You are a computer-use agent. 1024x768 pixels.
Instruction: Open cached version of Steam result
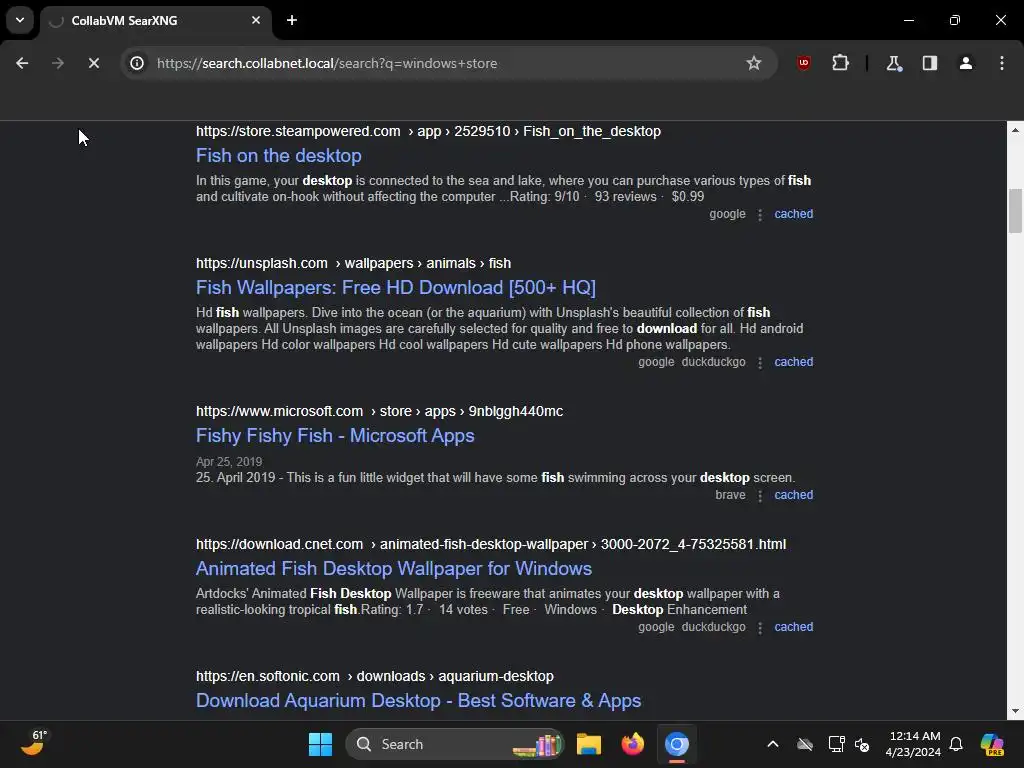793,214
